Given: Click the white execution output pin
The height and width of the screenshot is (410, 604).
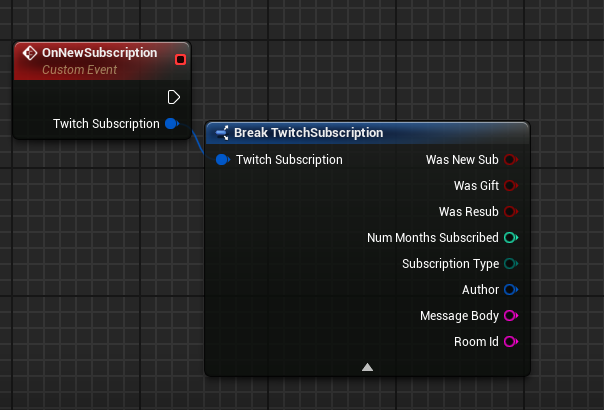Looking at the screenshot, I should pyautogui.click(x=174, y=97).
